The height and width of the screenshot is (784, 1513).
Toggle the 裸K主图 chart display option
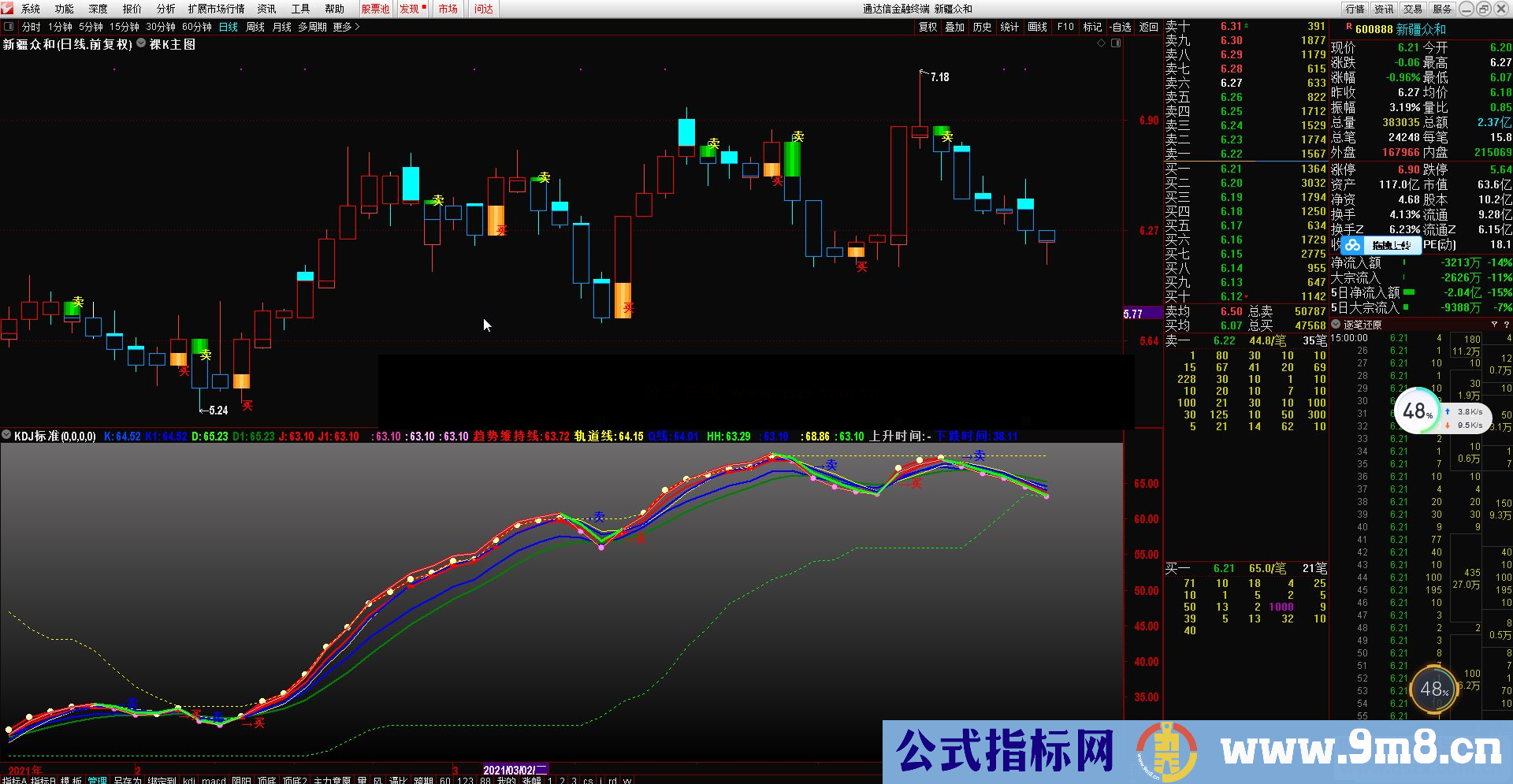click(x=172, y=45)
